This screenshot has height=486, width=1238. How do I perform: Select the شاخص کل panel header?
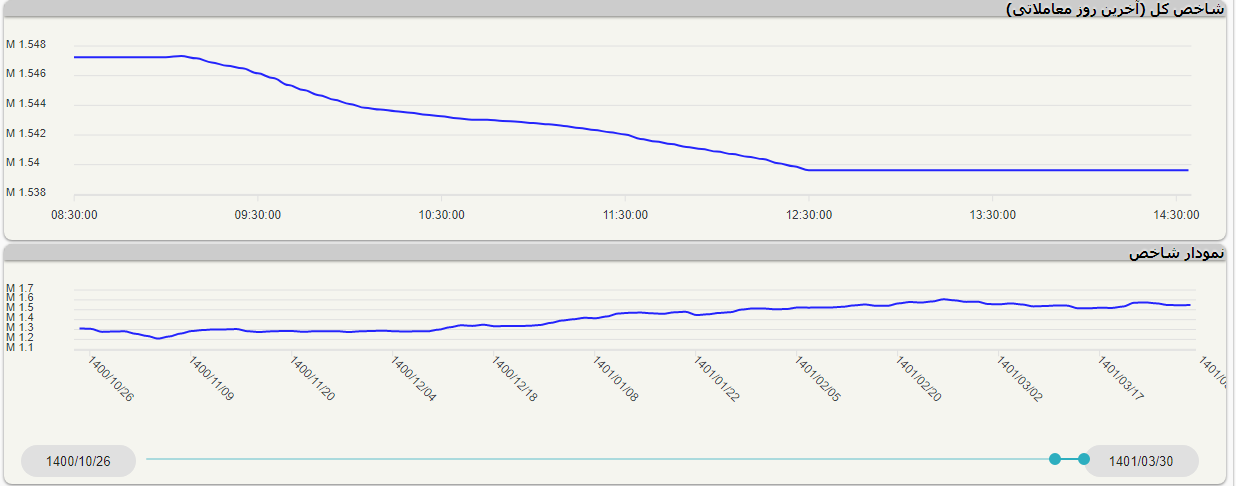click(x=1114, y=9)
